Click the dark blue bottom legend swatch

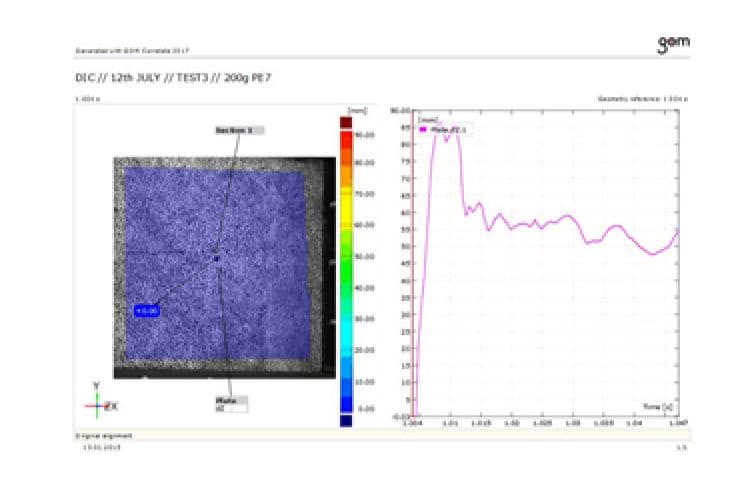click(x=345, y=421)
